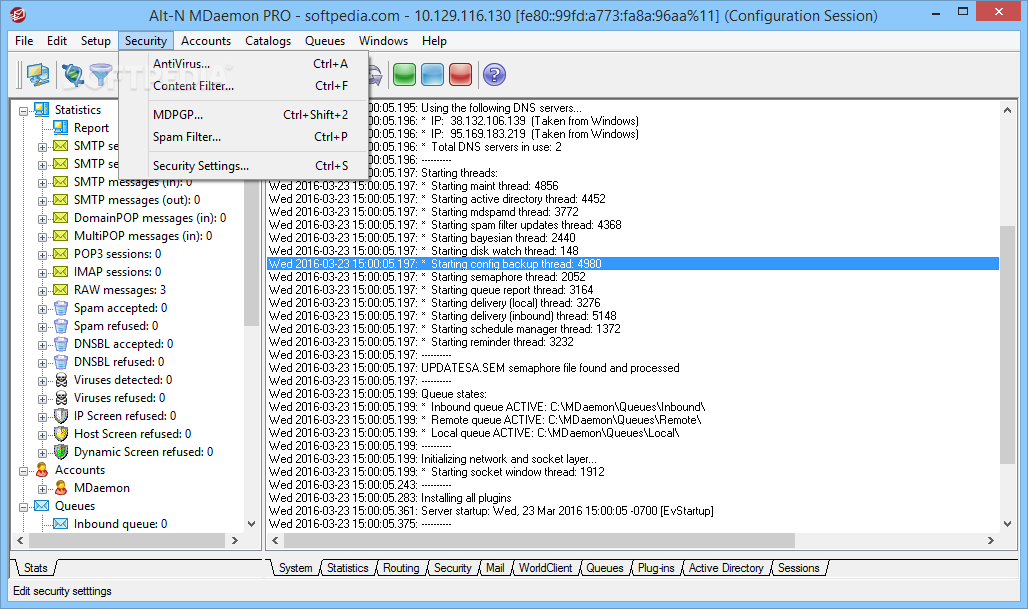Viewport: 1028px width, 609px height.
Task: Click the shield icon beside Host Screen refused
Action: click(61, 433)
